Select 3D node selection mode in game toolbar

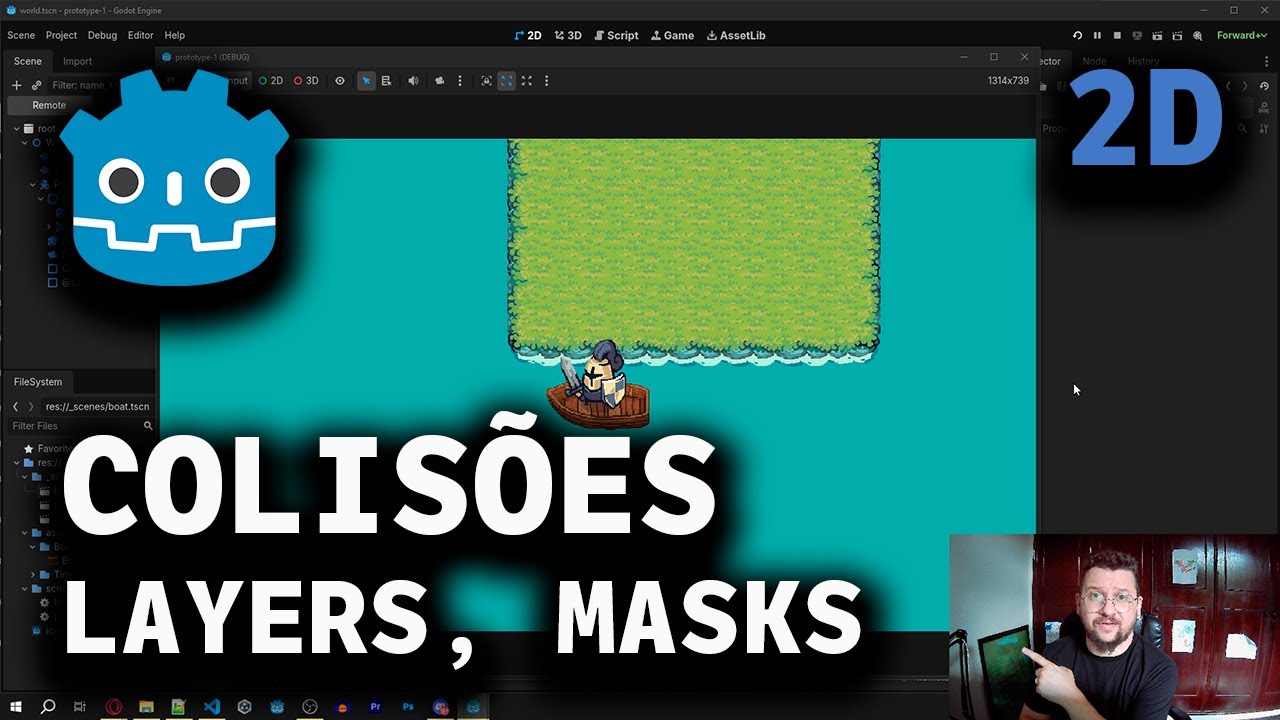(306, 81)
